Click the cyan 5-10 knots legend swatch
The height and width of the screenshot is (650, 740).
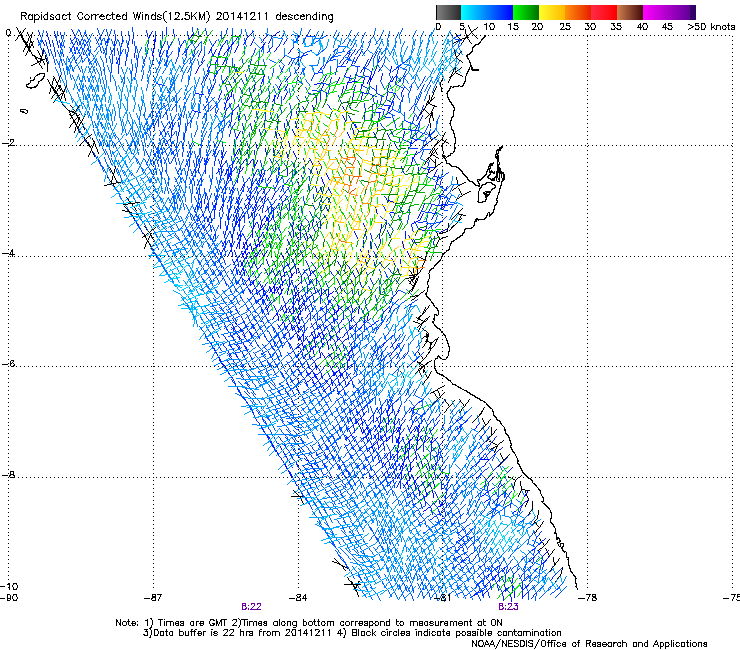point(473,12)
